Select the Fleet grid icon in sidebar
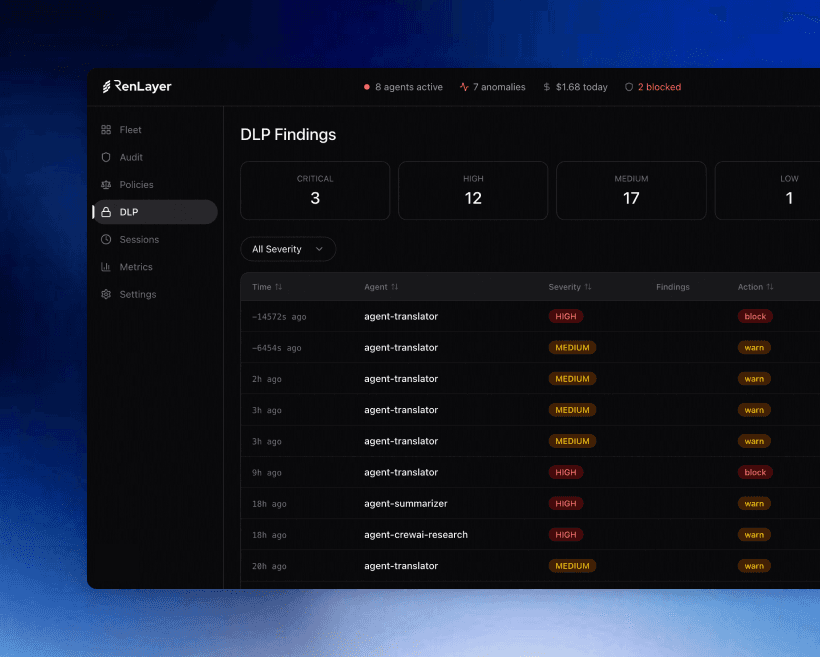 (104, 129)
